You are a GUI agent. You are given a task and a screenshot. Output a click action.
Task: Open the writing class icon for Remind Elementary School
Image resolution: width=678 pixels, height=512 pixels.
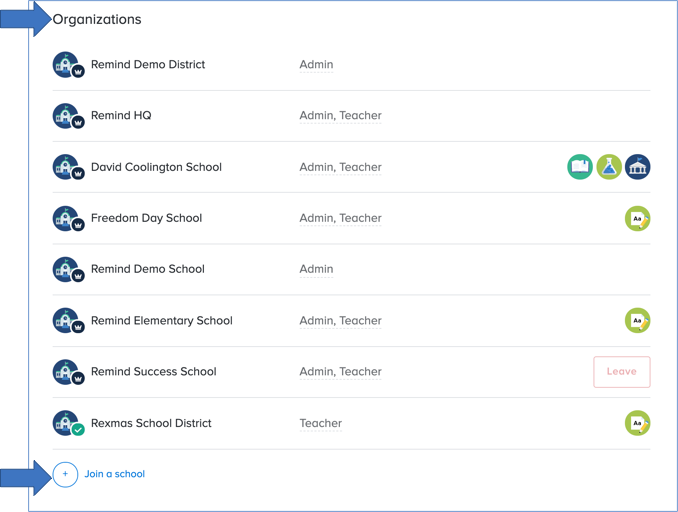pyautogui.click(x=637, y=321)
